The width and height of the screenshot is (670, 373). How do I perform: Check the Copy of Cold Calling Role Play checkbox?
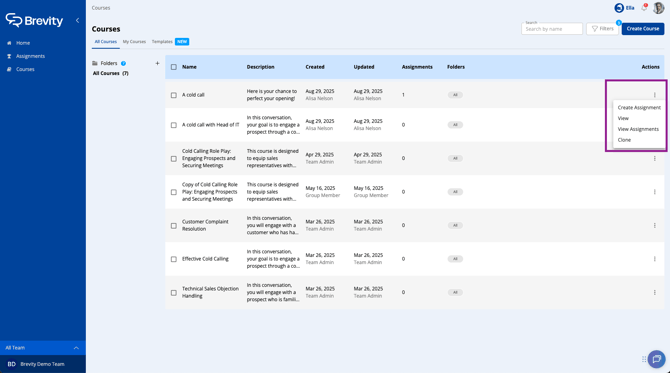[x=173, y=192]
